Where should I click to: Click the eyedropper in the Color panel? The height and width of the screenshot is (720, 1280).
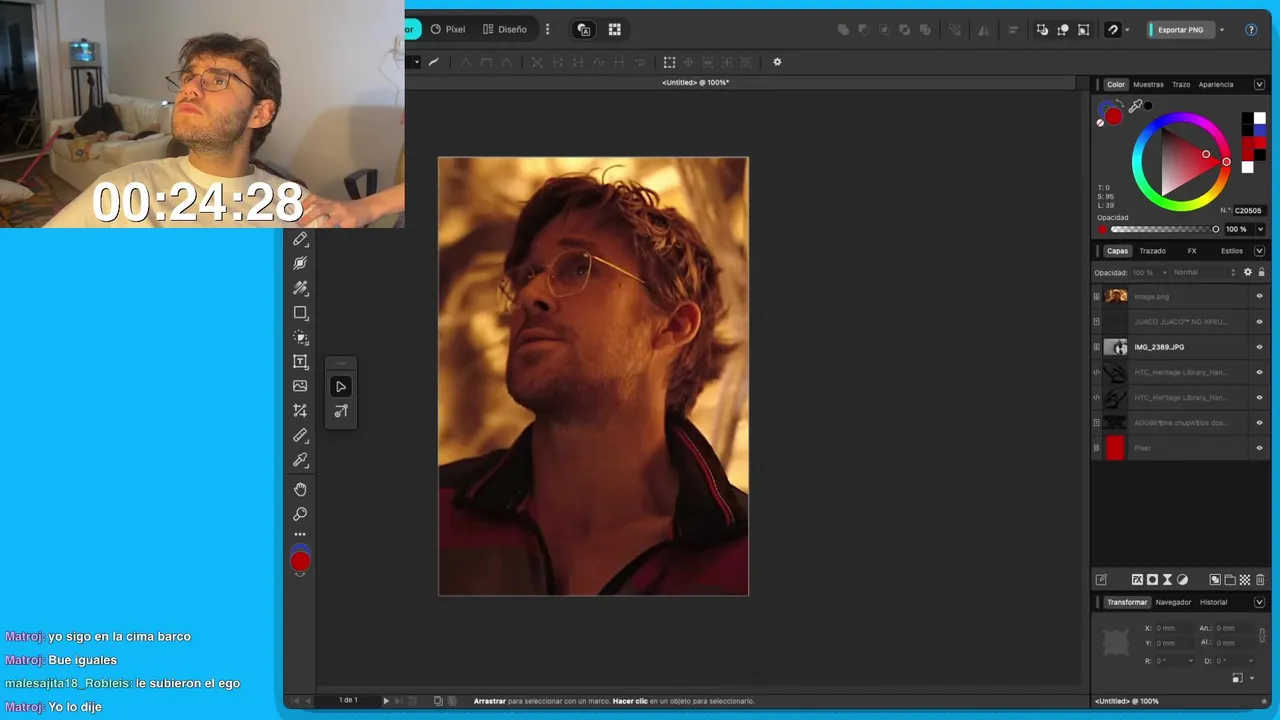pyautogui.click(x=1135, y=106)
